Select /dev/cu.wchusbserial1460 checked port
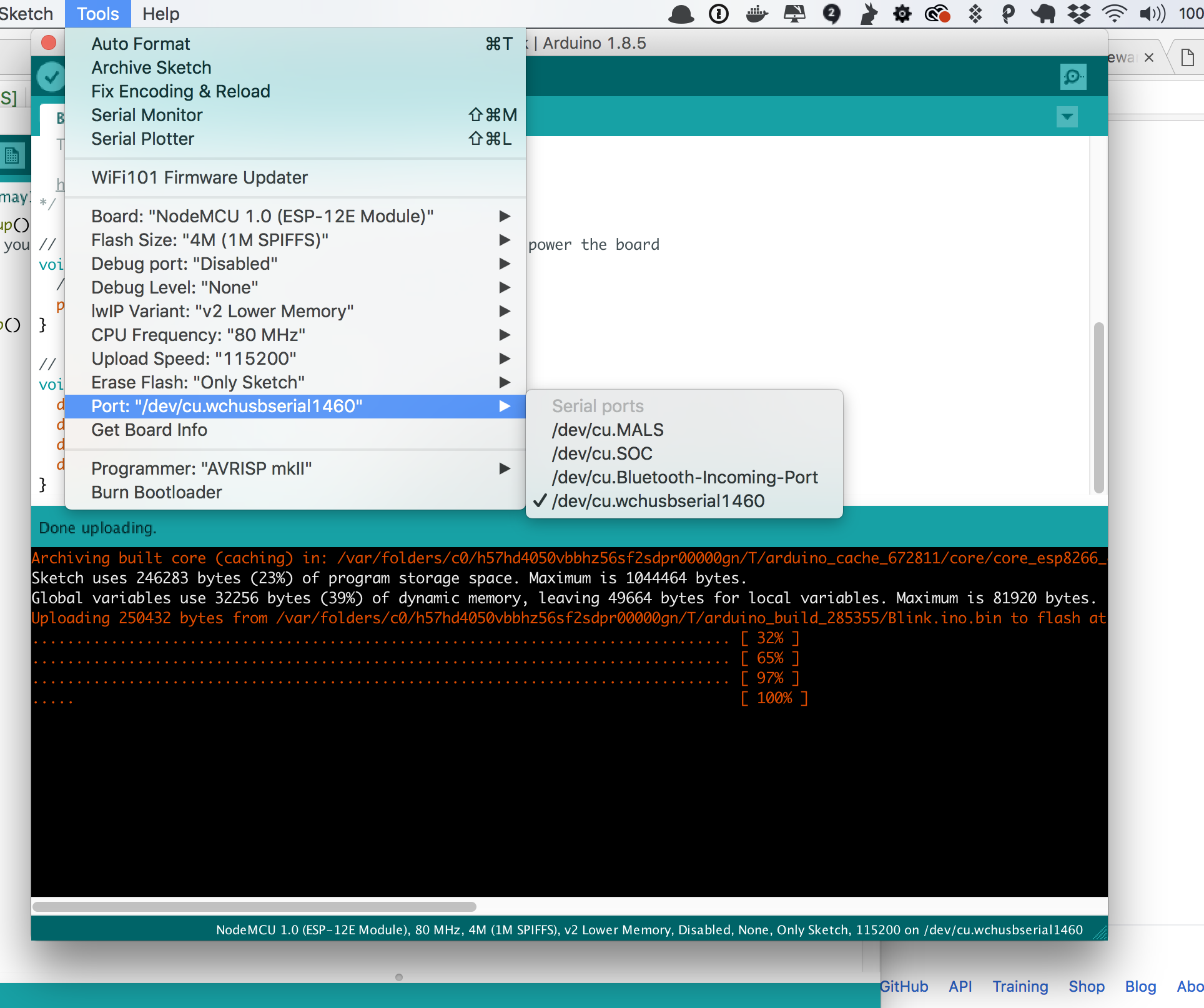This screenshot has width=1204, height=1008. [x=658, y=501]
